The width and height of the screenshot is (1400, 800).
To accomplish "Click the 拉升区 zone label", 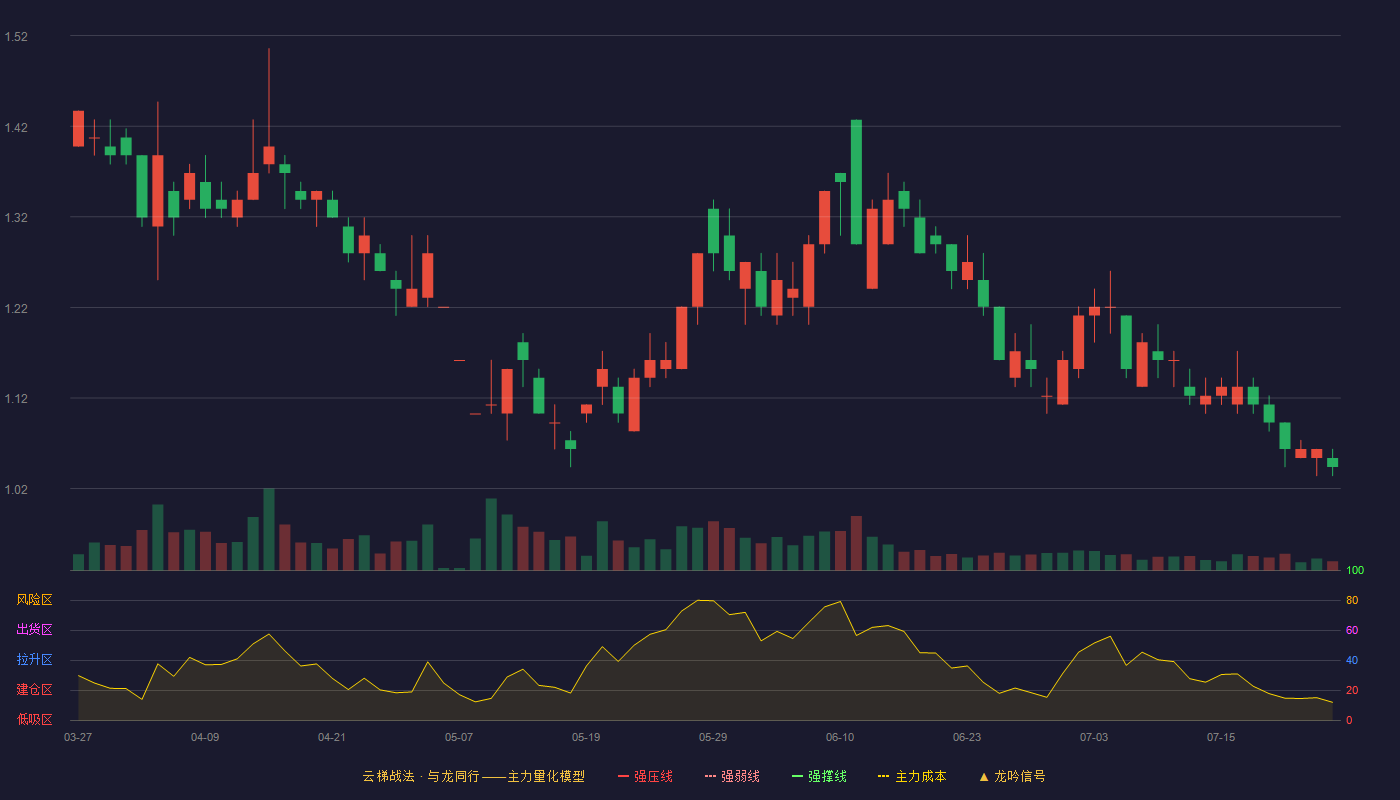I will click(34, 660).
